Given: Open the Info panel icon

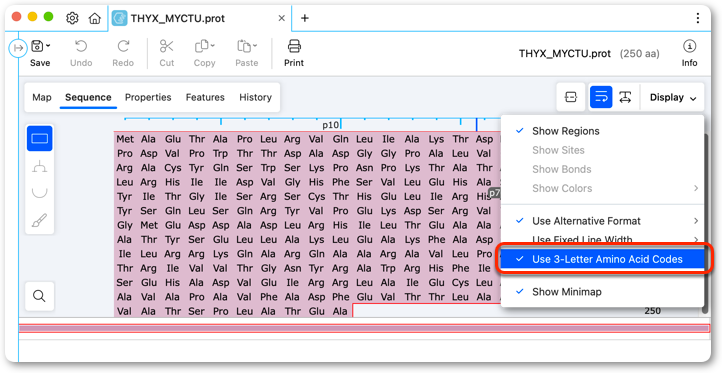Looking at the screenshot, I should (x=689, y=46).
